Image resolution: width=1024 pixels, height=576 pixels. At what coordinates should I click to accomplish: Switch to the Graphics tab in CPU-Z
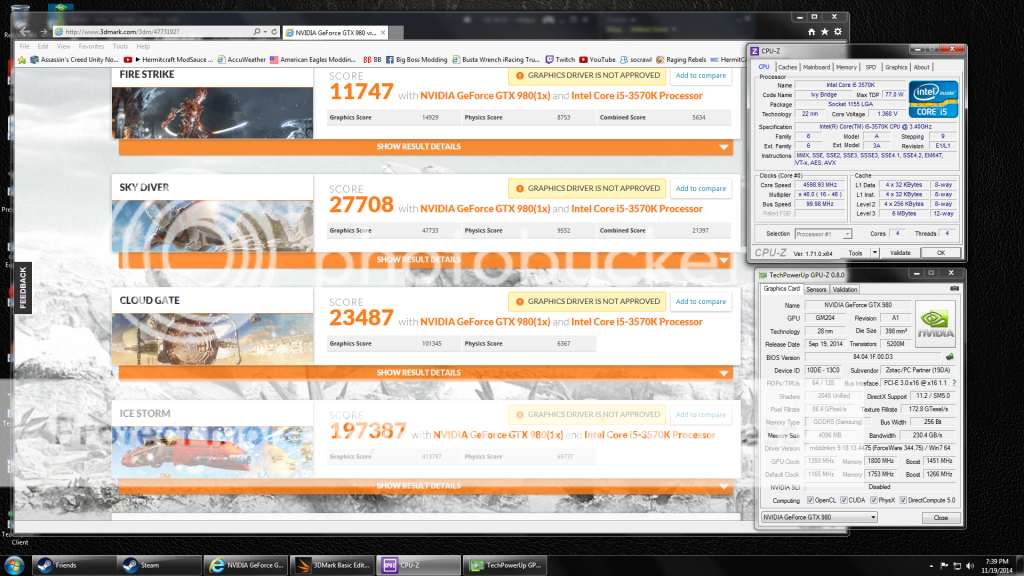pos(896,67)
